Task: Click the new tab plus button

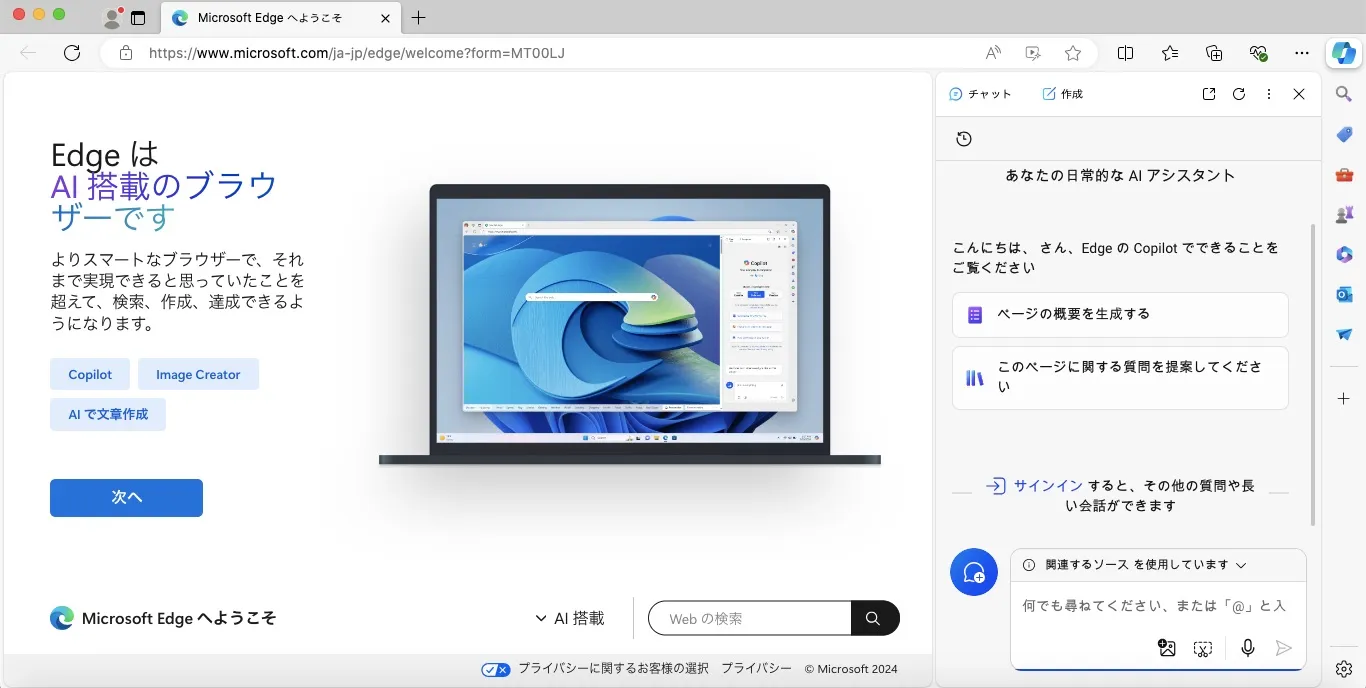Action: pos(419,18)
